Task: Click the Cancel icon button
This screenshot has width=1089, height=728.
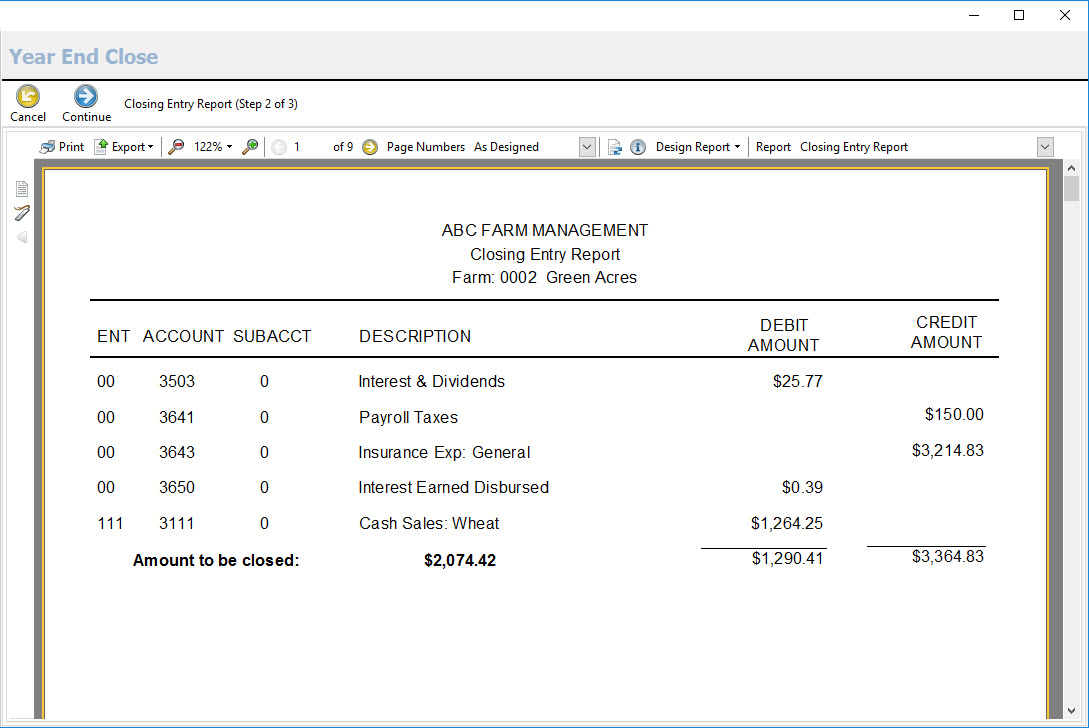Action: pos(28,97)
